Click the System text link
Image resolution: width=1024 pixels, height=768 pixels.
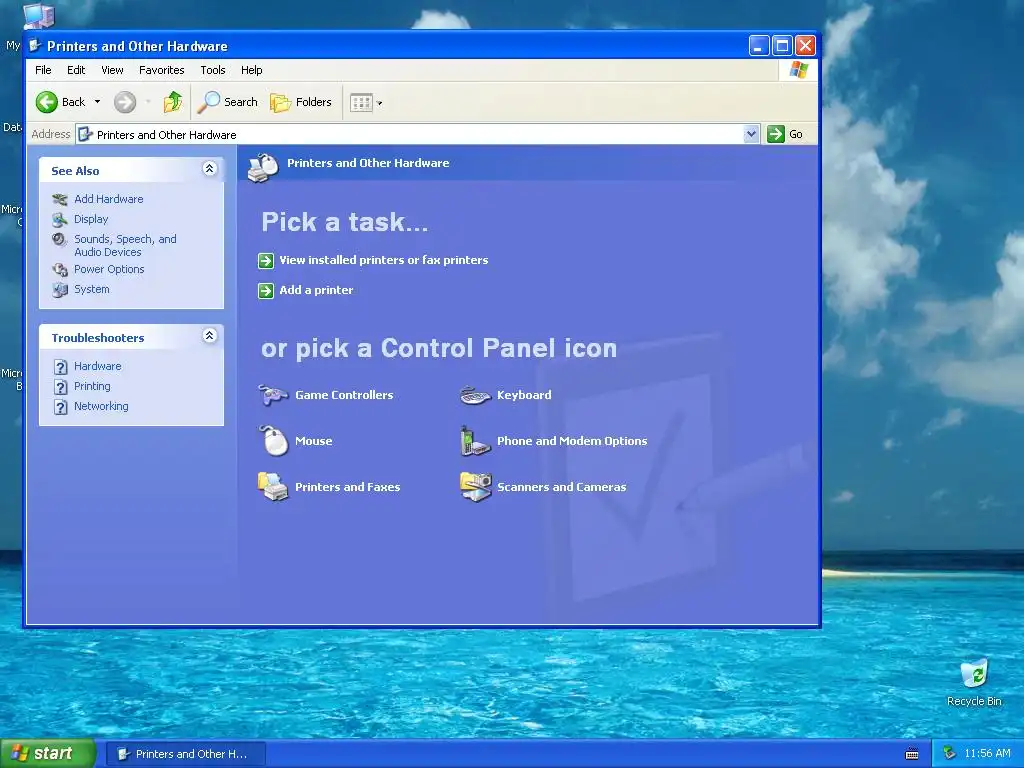91,289
